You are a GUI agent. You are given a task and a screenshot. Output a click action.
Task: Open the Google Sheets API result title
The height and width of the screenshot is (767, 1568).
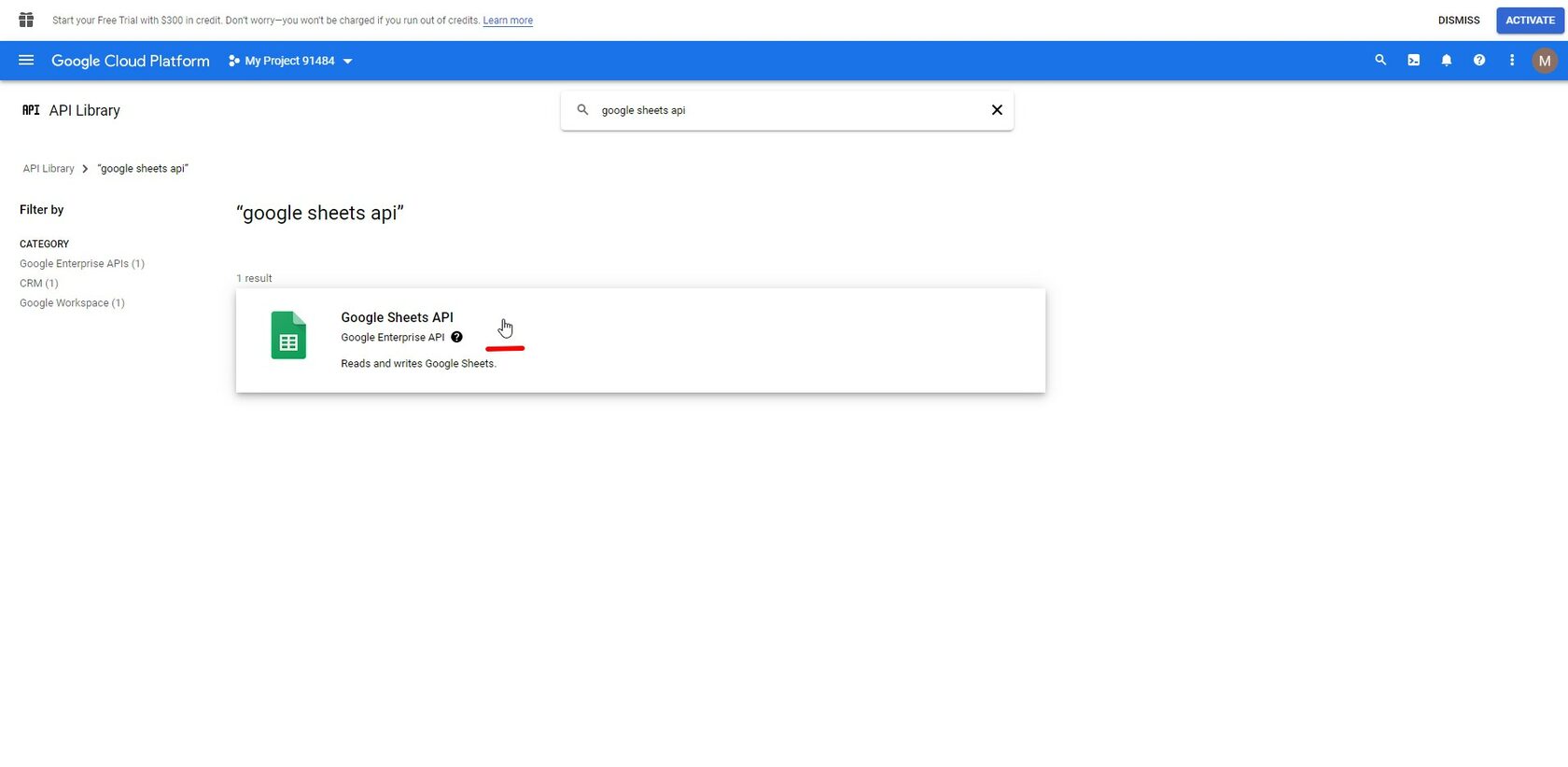pos(397,317)
